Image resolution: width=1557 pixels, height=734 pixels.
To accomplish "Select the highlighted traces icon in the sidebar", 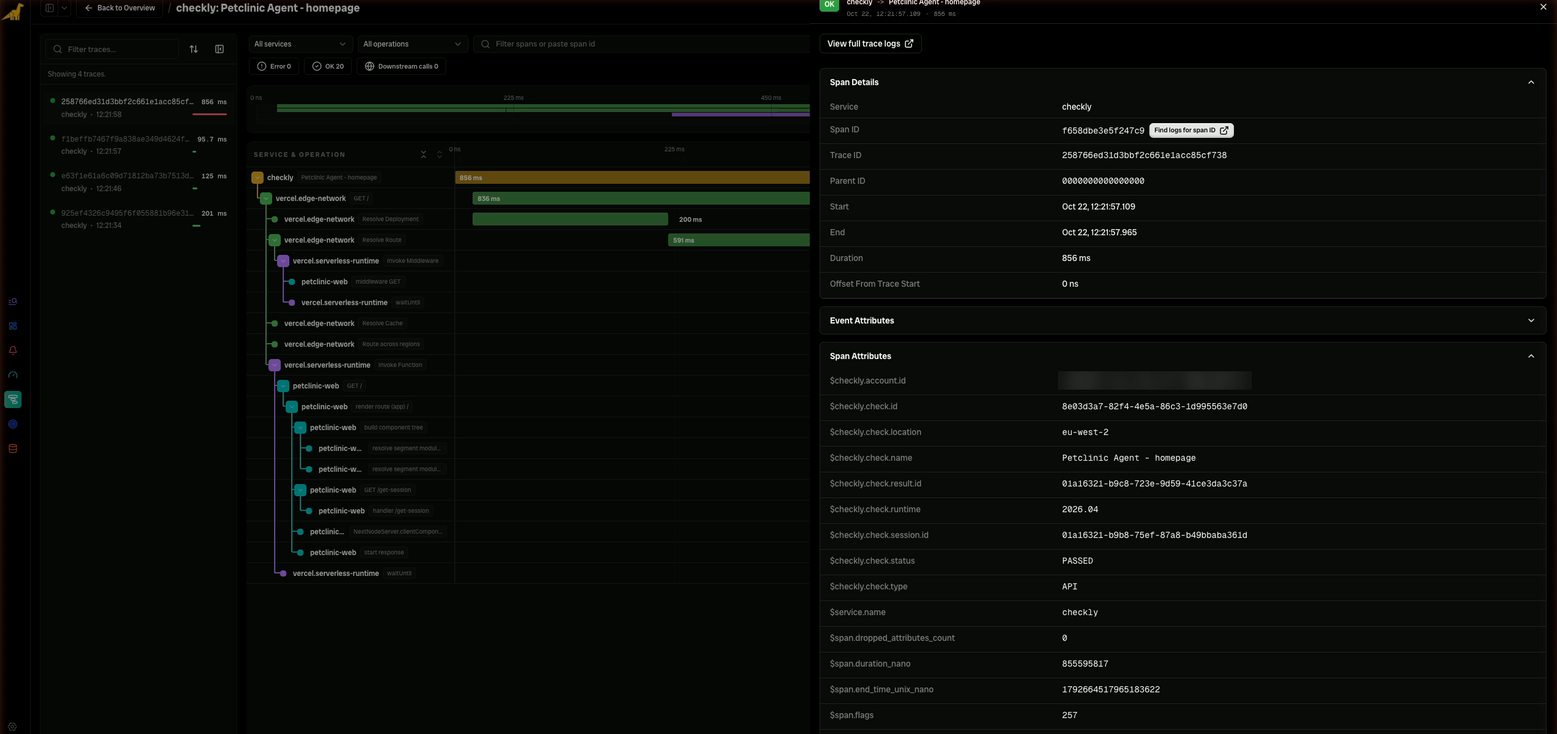I will pos(13,399).
